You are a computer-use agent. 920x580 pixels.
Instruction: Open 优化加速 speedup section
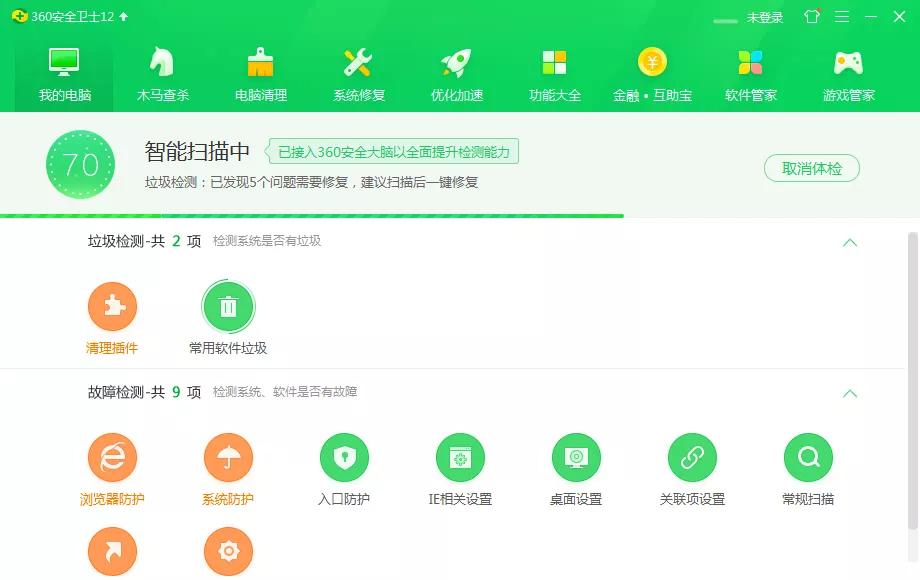(x=457, y=68)
